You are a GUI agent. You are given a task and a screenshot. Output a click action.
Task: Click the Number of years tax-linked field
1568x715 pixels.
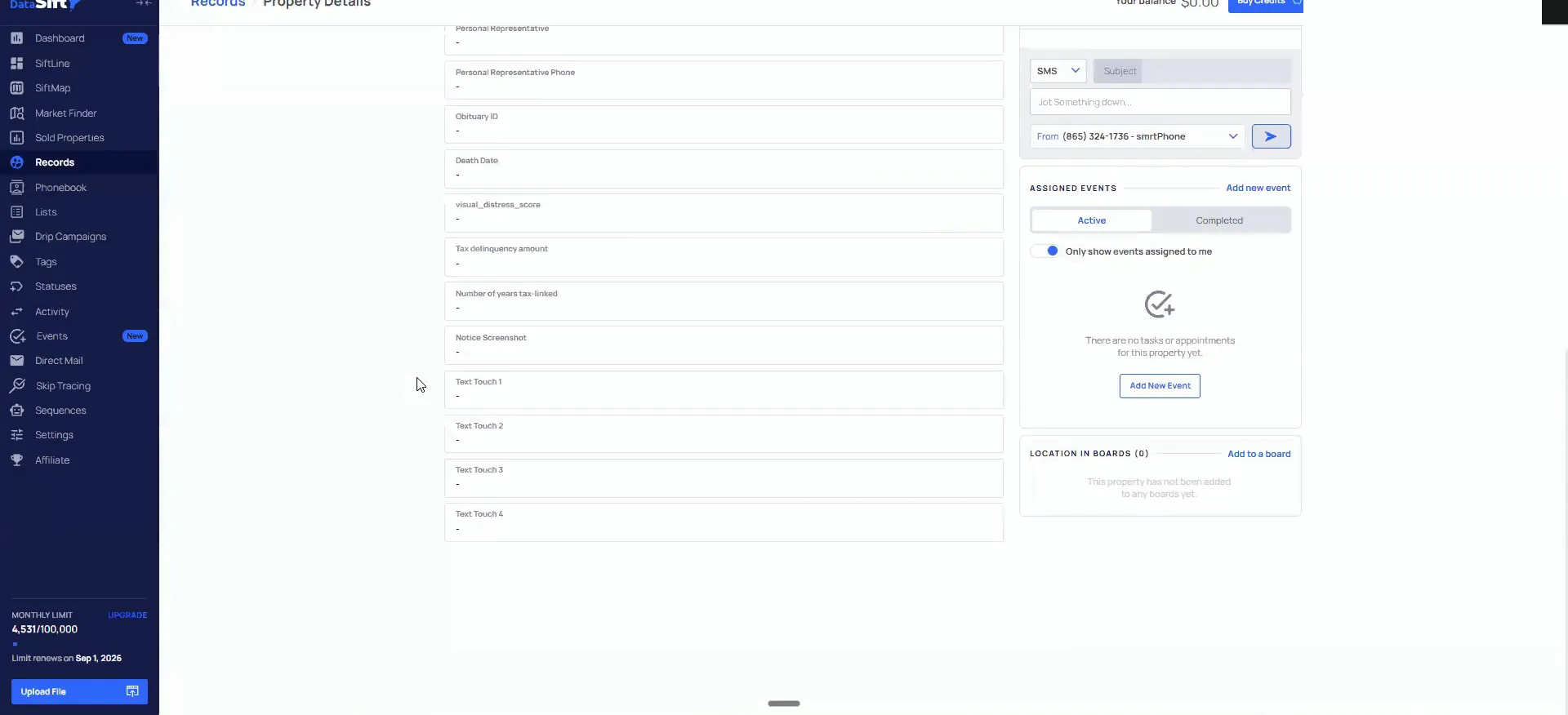pos(724,301)
